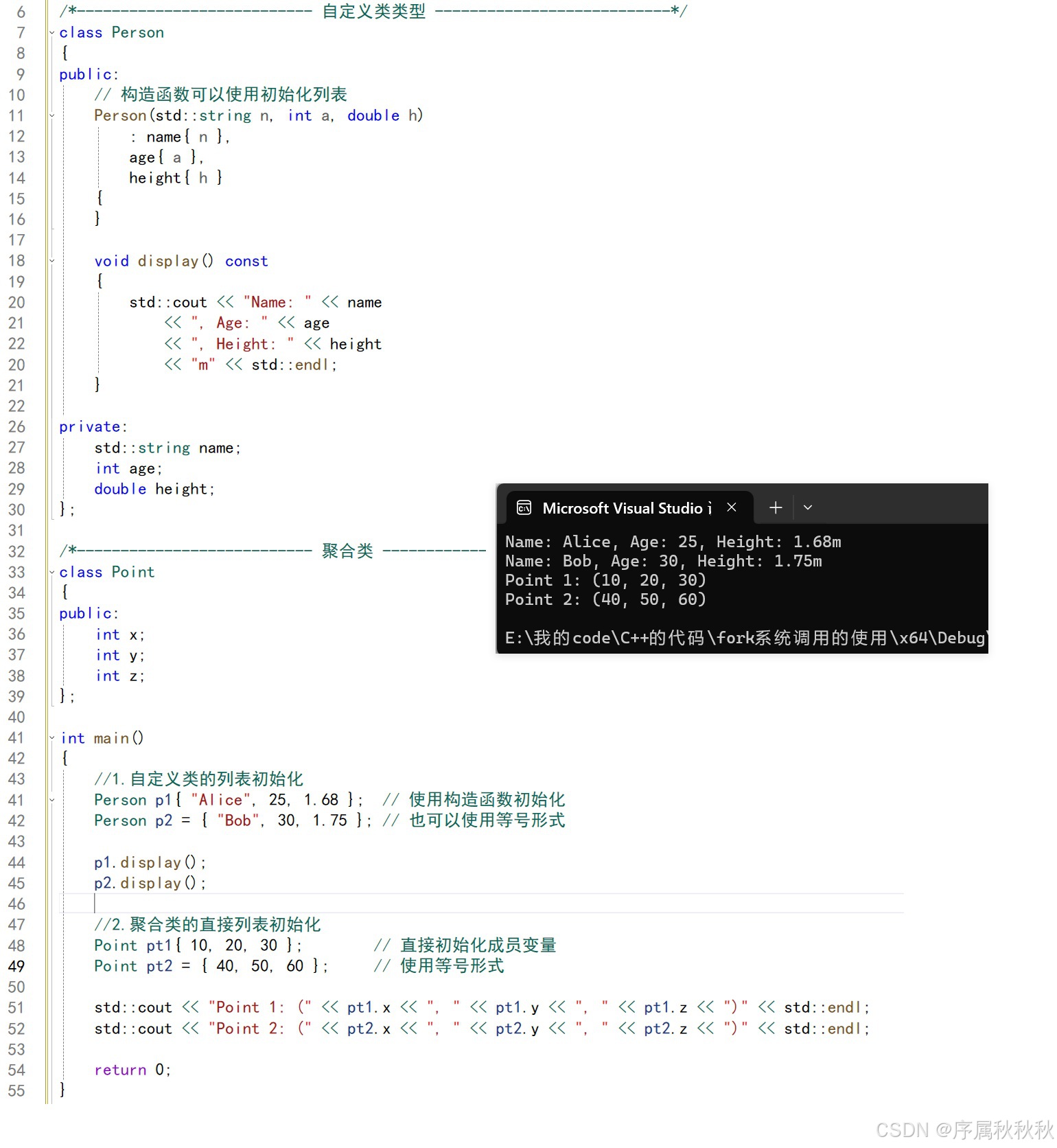Click the member 'int age;'
1057x1148 pixels.
coord(129,468)
